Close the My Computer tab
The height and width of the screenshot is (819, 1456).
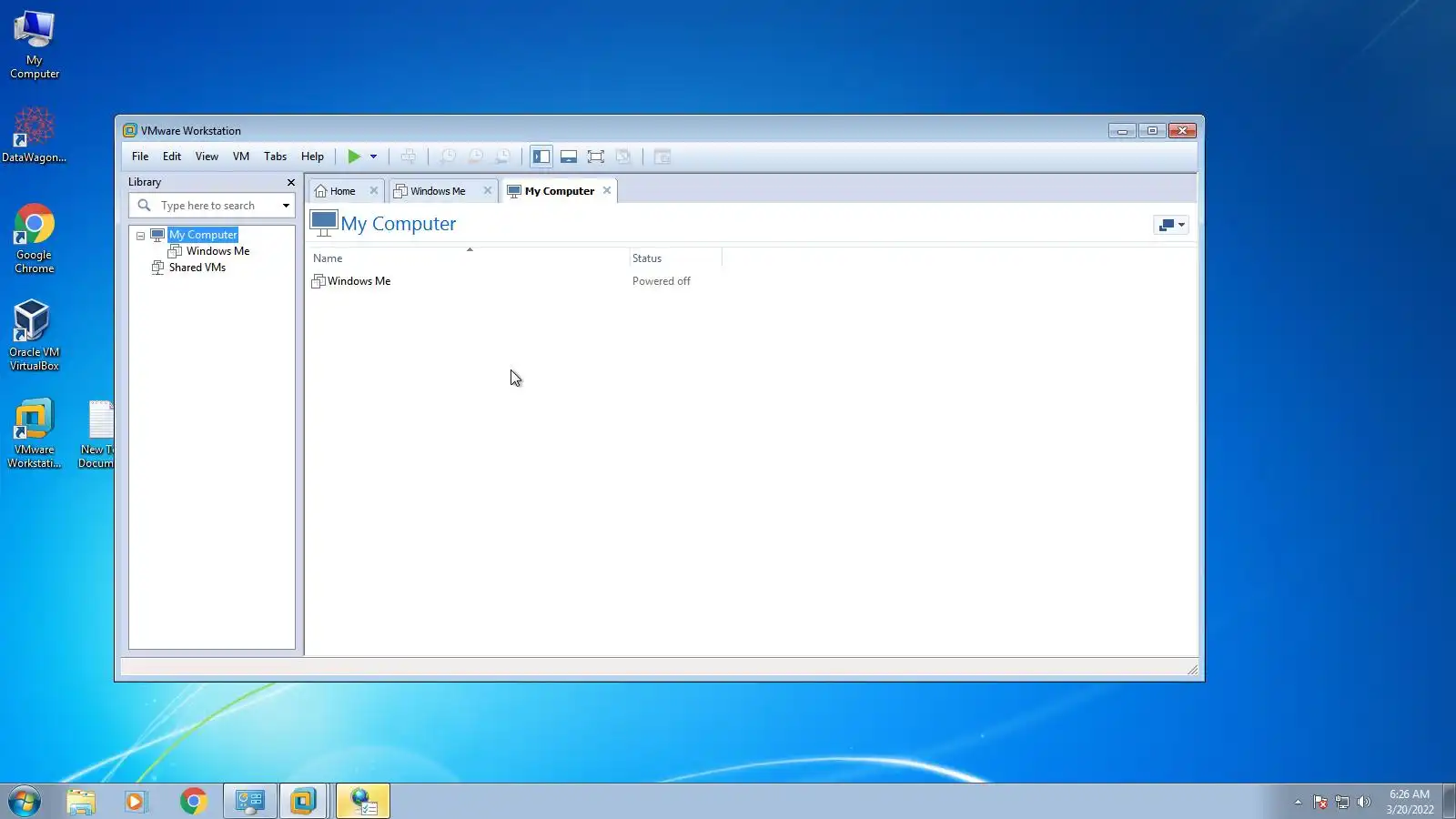(607, 190)
